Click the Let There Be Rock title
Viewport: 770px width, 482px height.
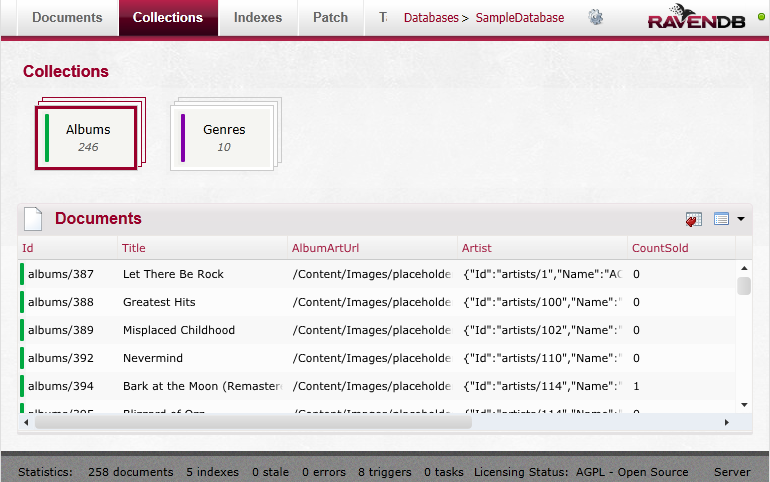point(173,274)
